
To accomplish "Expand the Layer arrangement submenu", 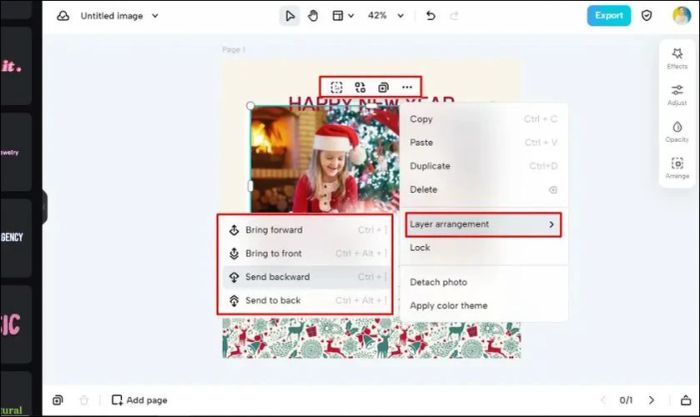I will point(483,224).
